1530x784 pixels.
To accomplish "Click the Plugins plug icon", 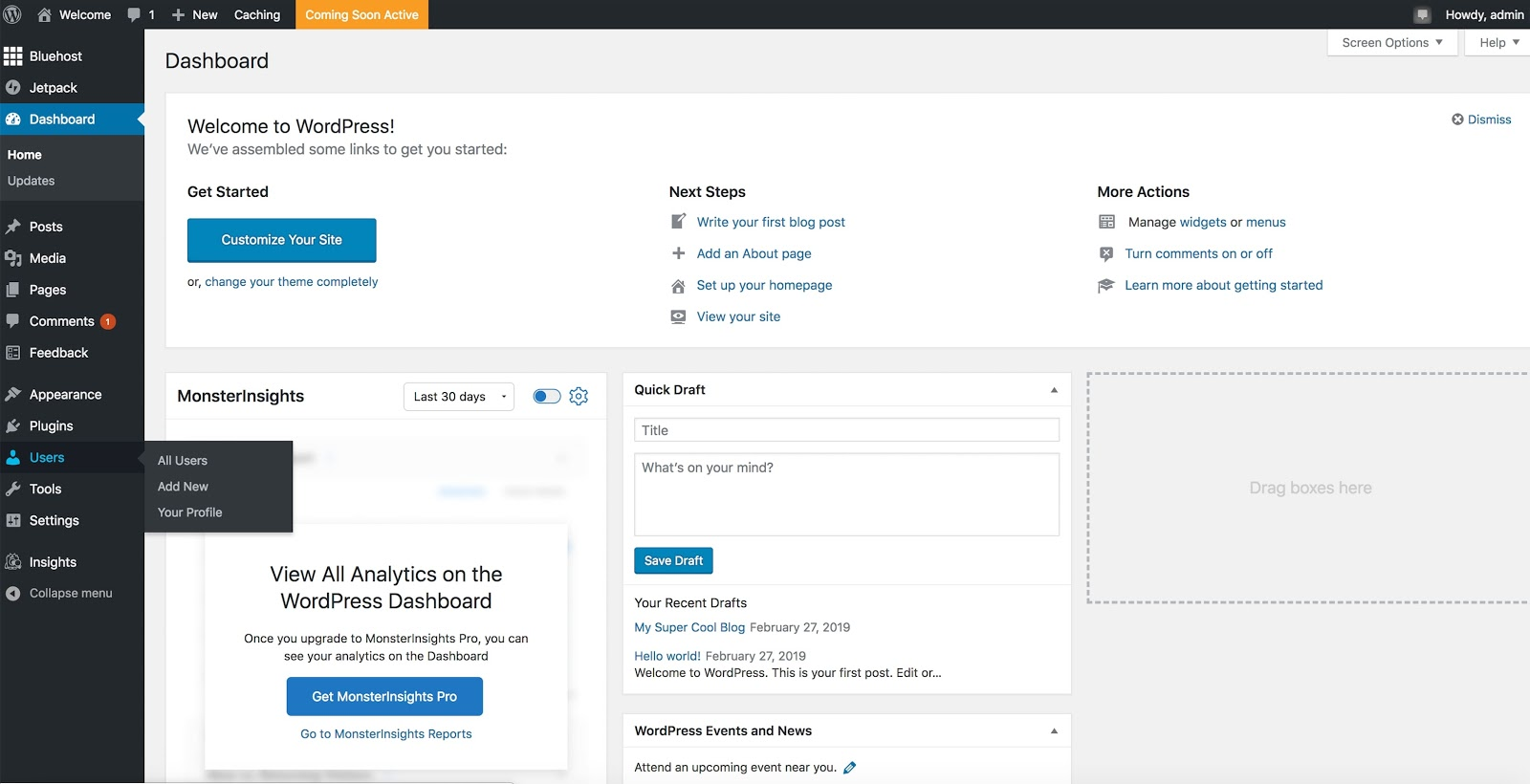I will [x=12, y=426].
